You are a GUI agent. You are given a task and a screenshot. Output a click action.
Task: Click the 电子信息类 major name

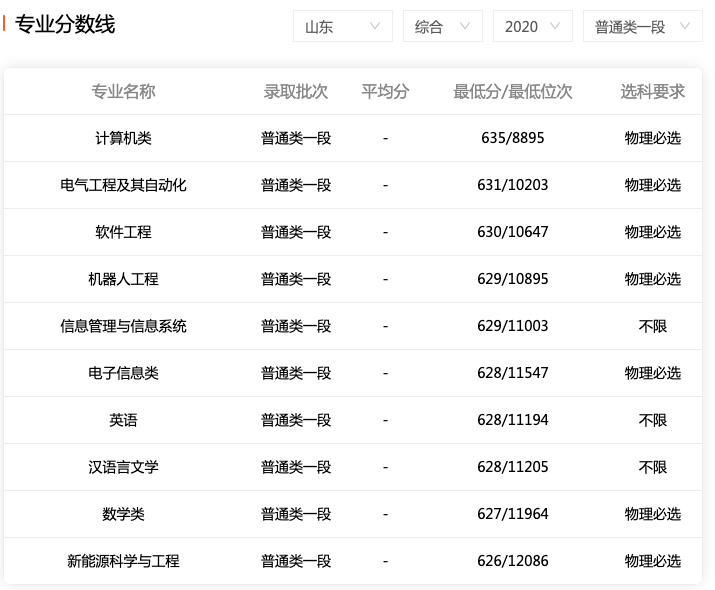click(123, 373)
